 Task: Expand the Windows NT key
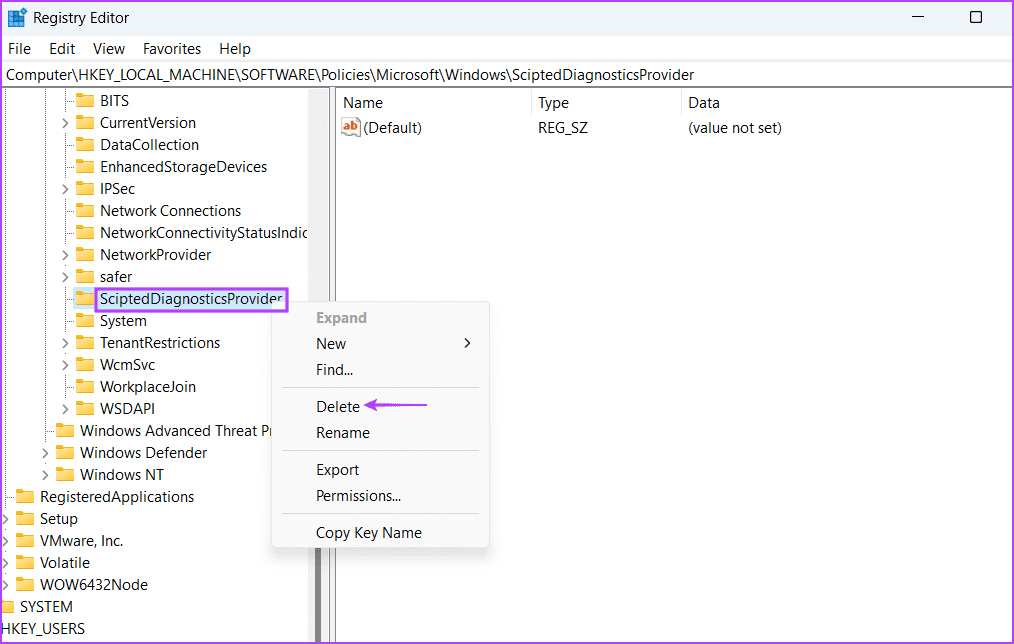pyautogui.click(x=45, y=475)
